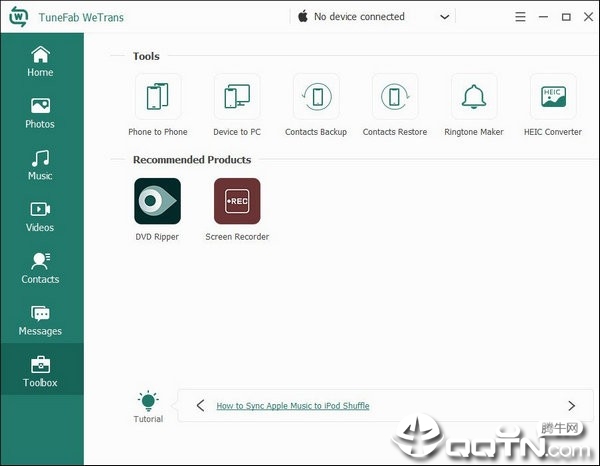Click the DVD Ripper product icon
The width and height of the screenshot is (600, 466).
[157, 201]
